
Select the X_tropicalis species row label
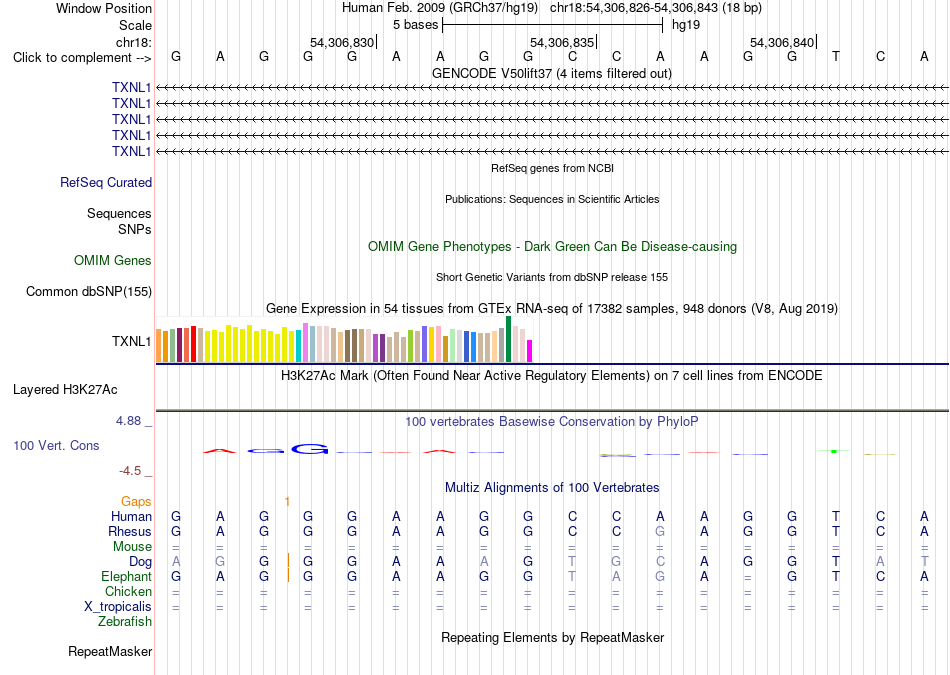[118, 607]
